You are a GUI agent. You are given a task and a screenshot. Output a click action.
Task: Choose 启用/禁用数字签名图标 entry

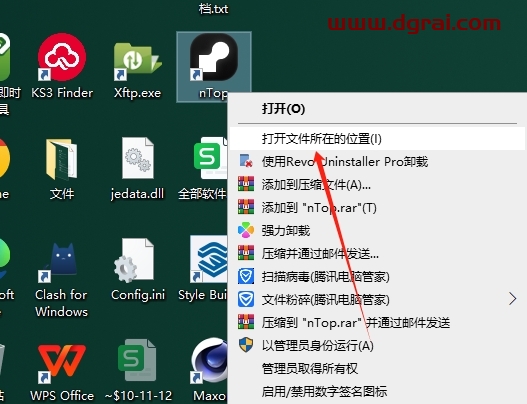pos(376,392)
